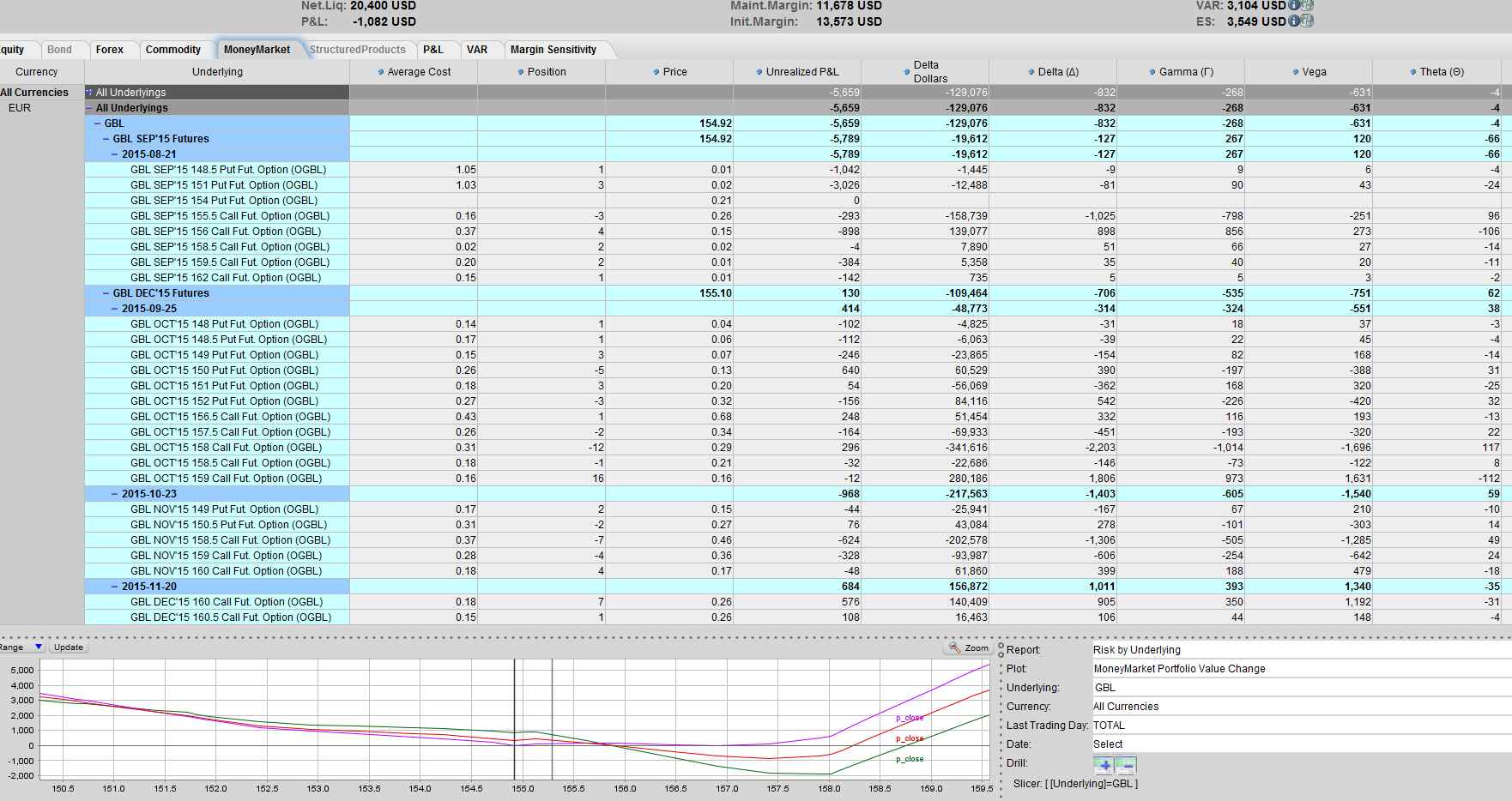
Task: Click the report icon right of ES info
Action: pos(1307,21)
